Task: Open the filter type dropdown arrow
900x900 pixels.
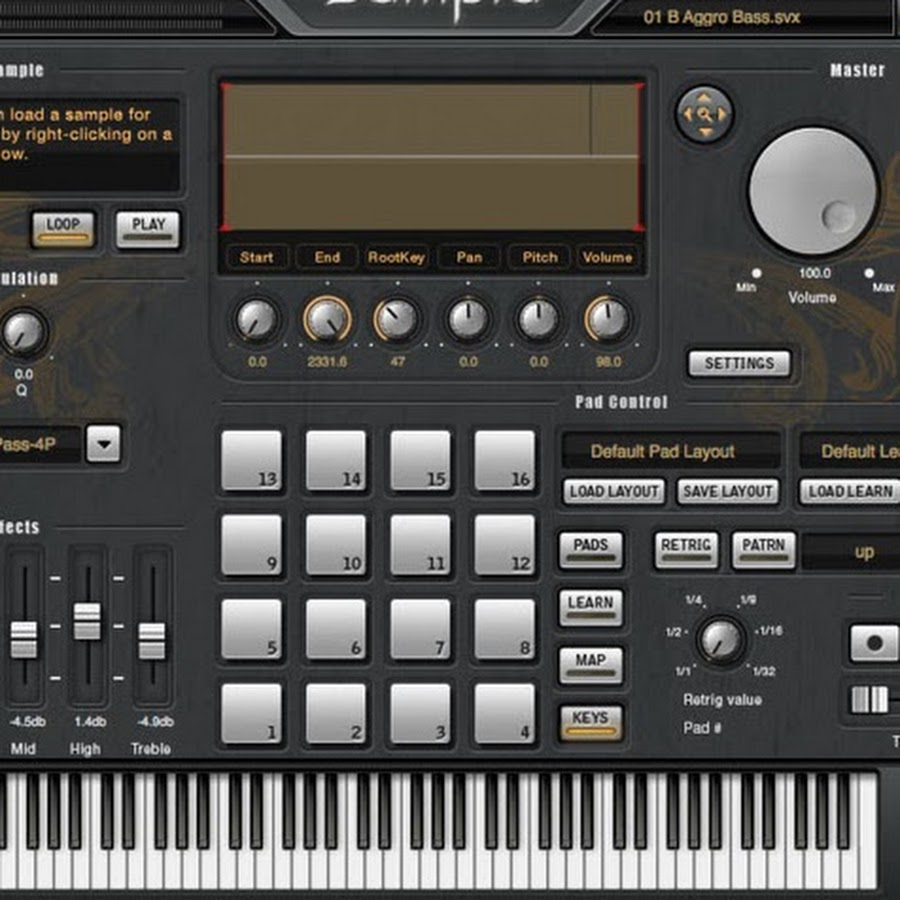Action: click(104, 444)
